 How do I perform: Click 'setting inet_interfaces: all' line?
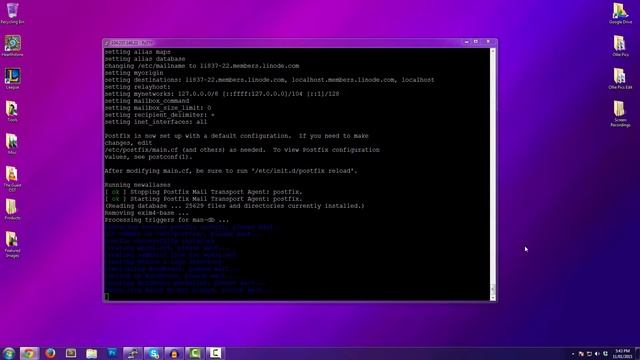click(156, 122)
